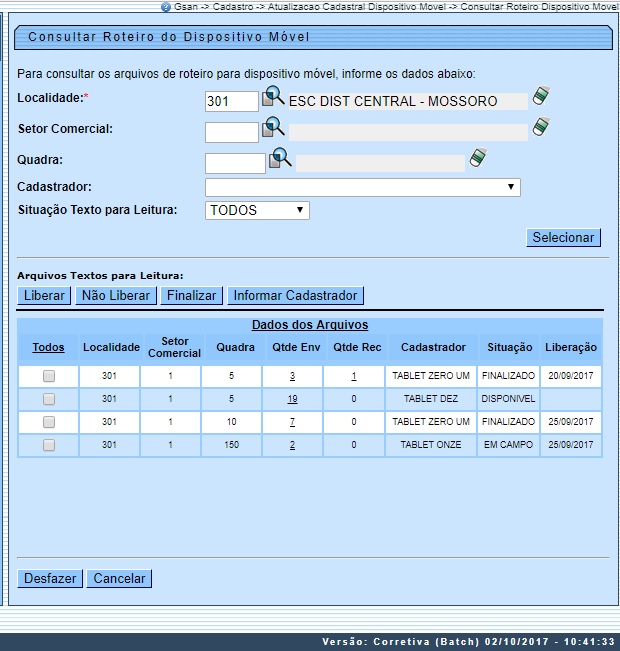
Task: Clear Quadra using the eraser icon
Action: [x=479, y=158]
